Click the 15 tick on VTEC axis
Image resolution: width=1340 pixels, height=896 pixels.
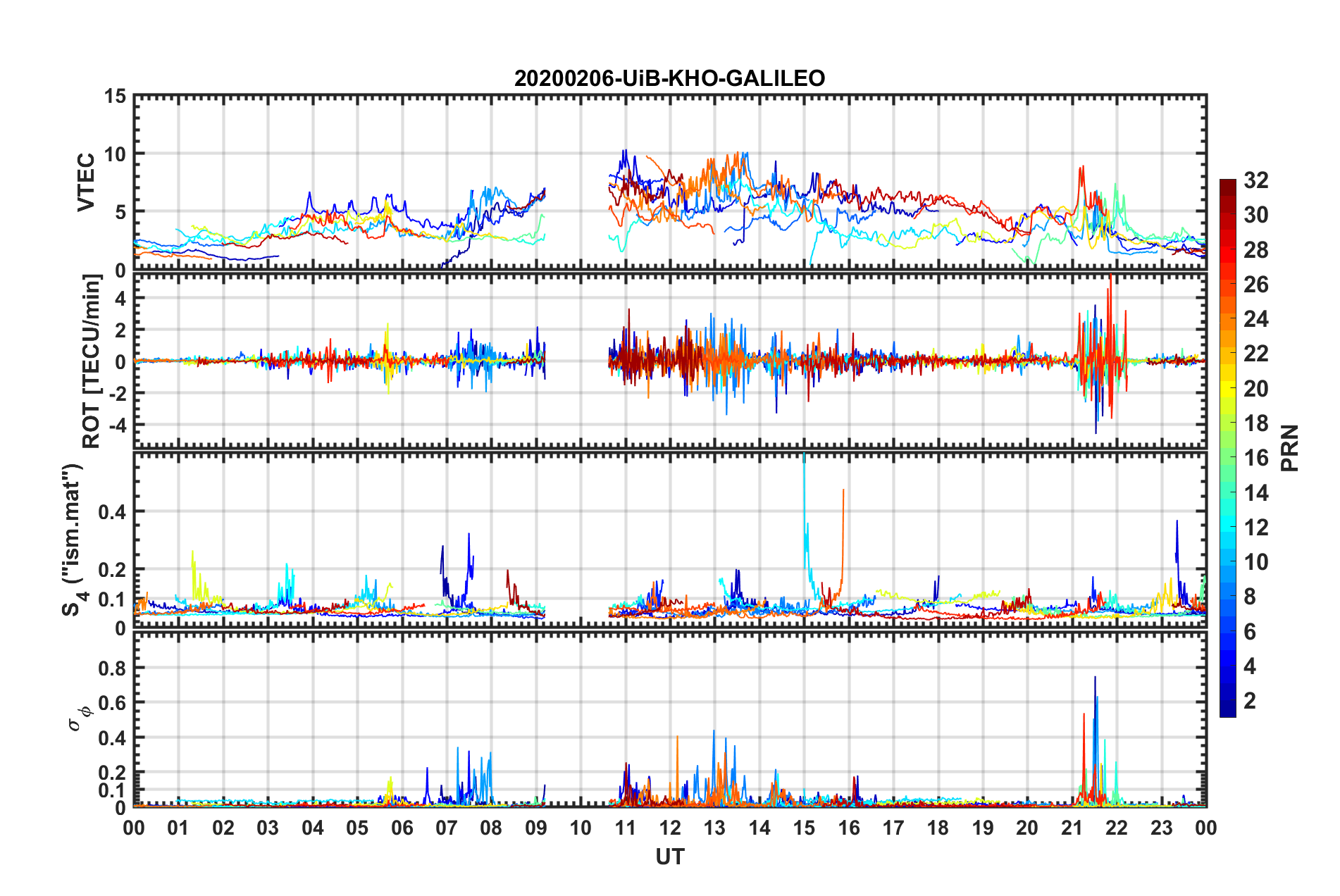click(x=115, y=96)
